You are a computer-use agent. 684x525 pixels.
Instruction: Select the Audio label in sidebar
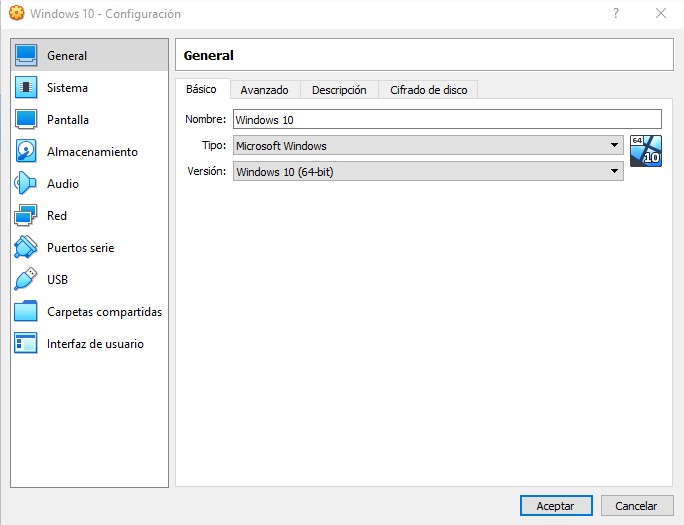(63, 184)
